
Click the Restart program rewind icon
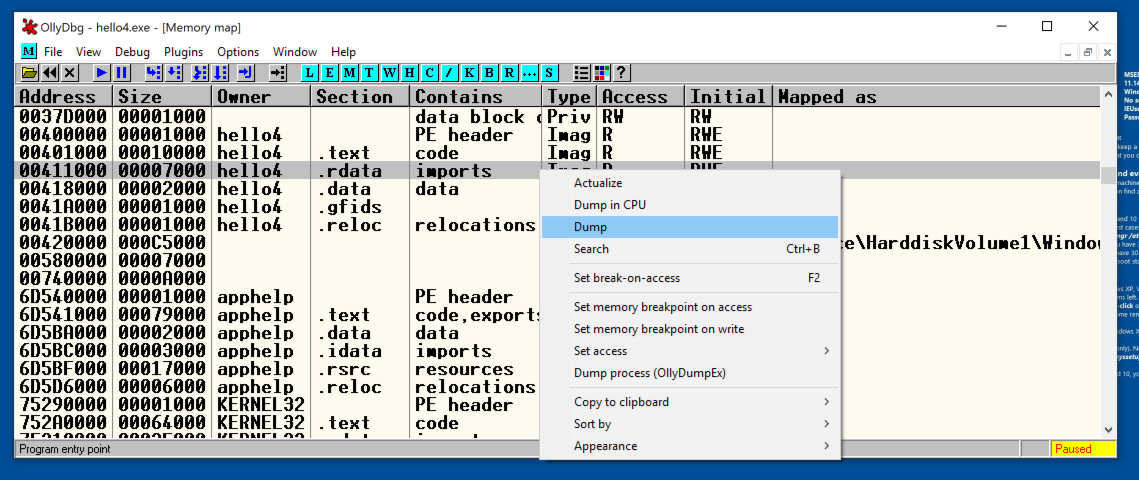coord(49,73)
